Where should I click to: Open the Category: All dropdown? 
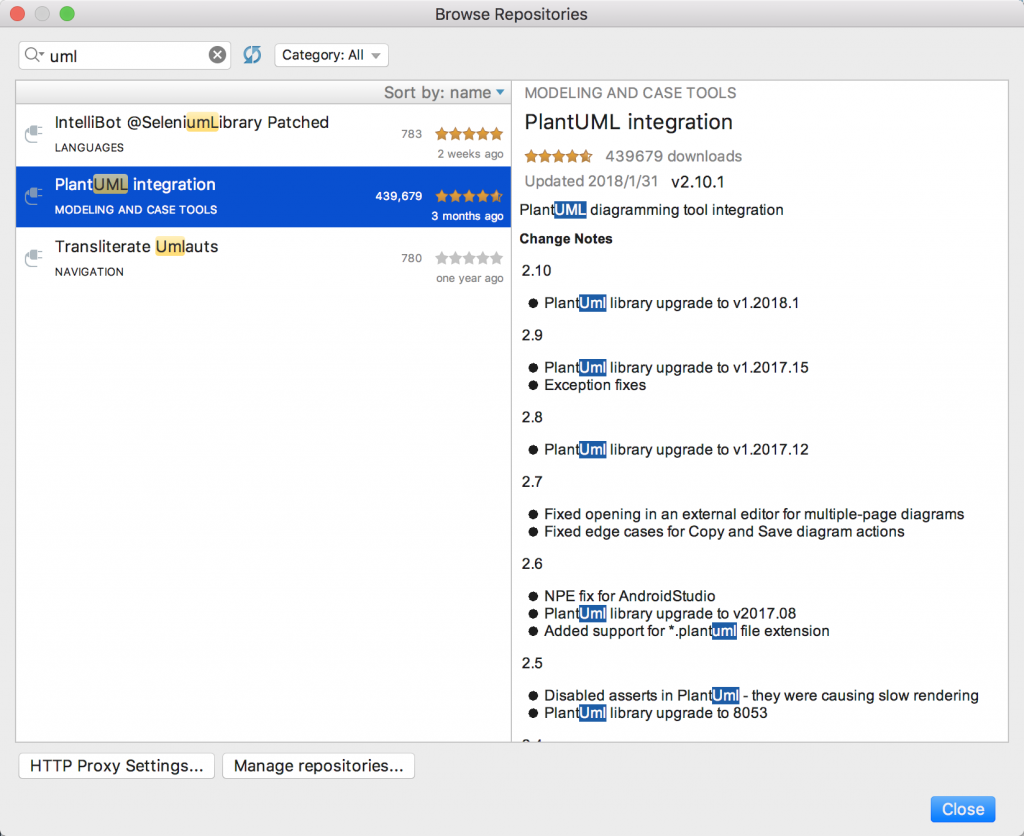coord(331,56)
